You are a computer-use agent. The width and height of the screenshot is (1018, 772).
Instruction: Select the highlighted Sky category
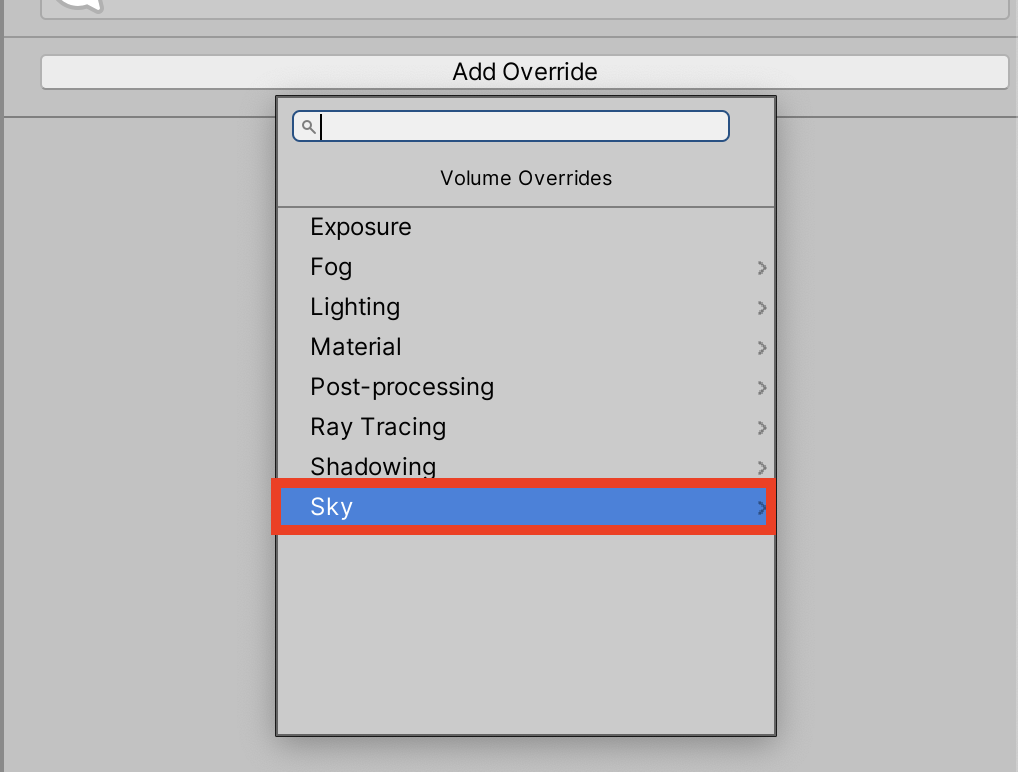(x=332, y=507)
